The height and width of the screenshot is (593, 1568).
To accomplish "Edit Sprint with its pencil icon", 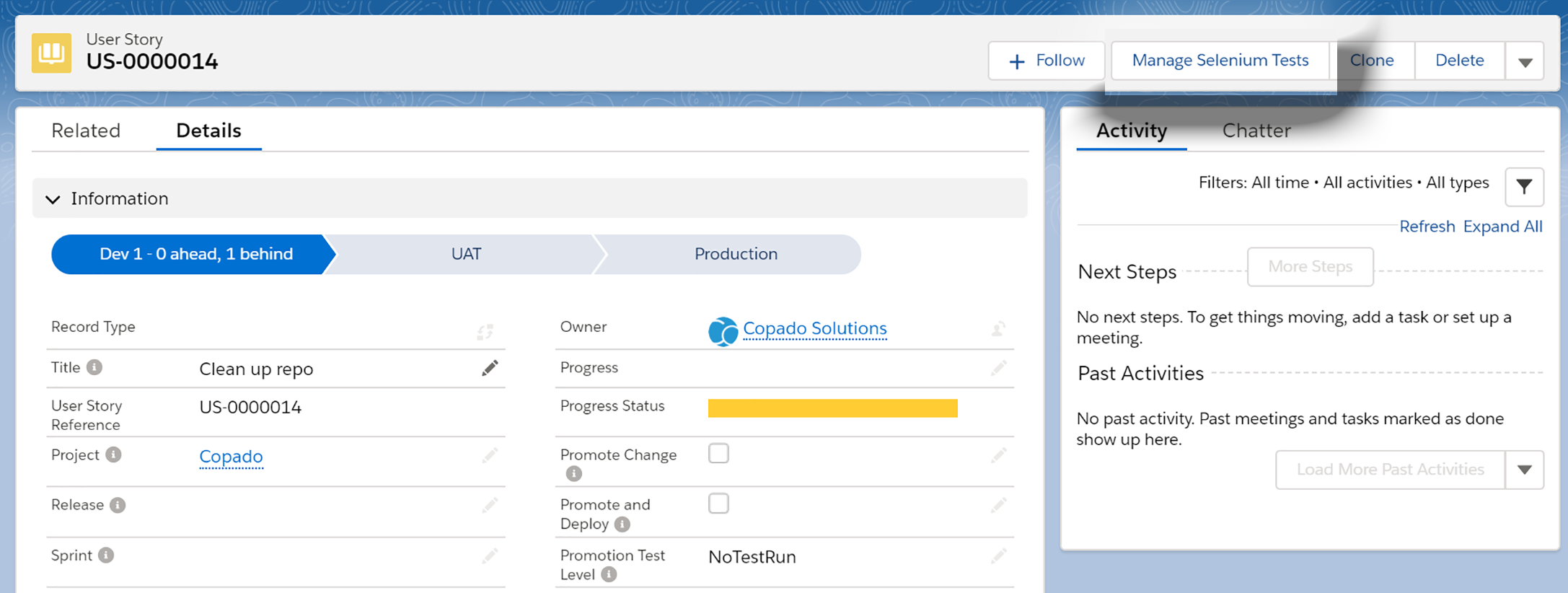I will tap(490, 555).
